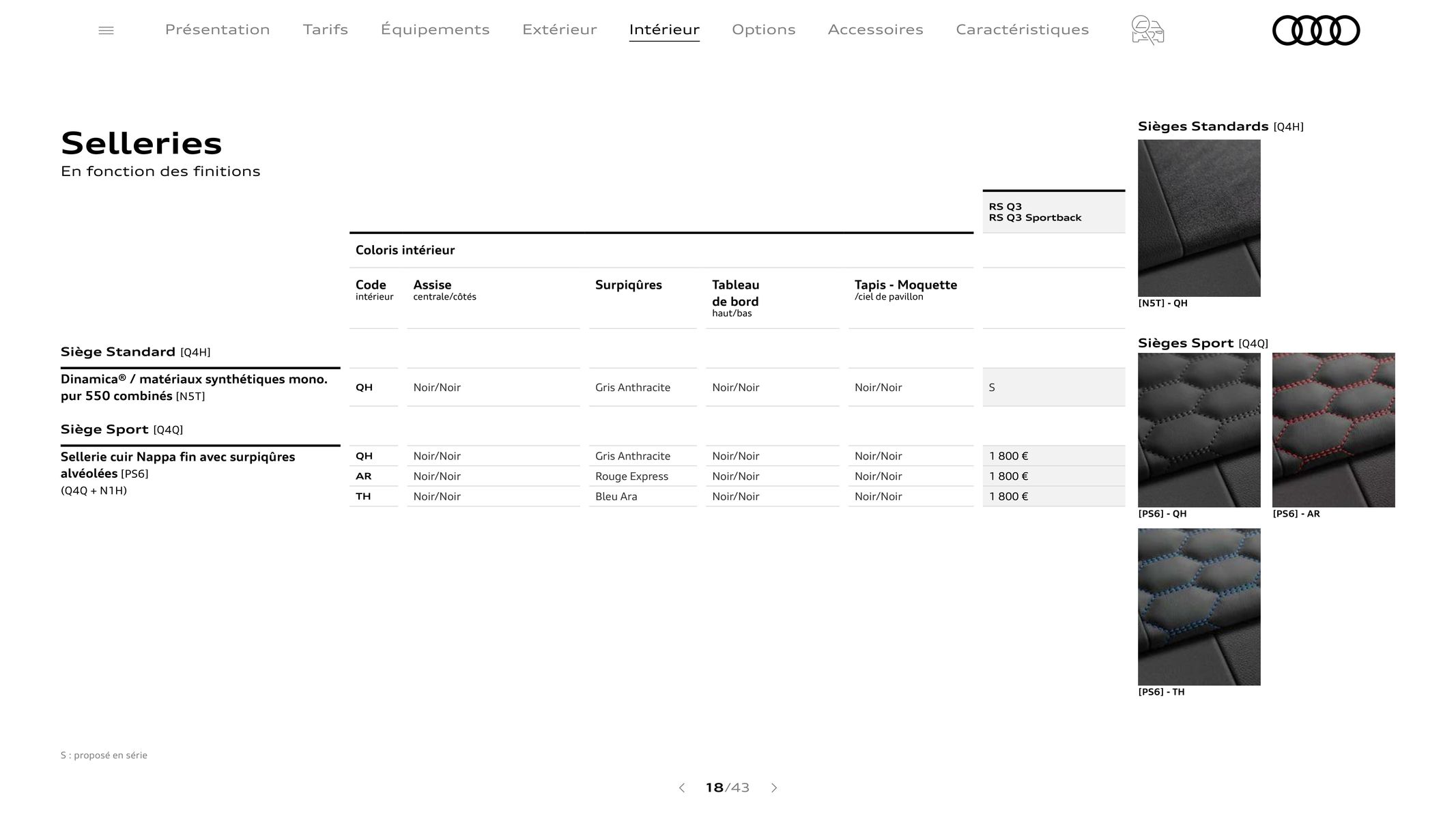Click the 'TH' interior code cell

[x=363, y=496]
